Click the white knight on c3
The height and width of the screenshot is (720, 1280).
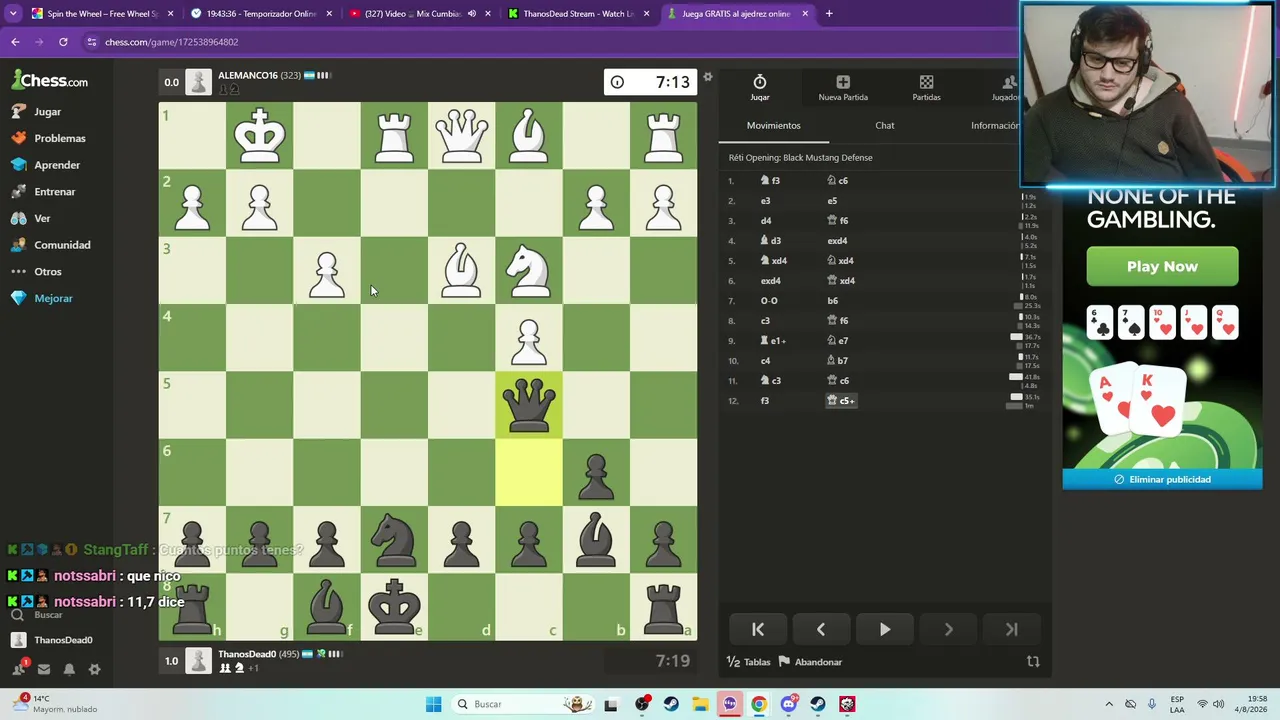[529, 270]
